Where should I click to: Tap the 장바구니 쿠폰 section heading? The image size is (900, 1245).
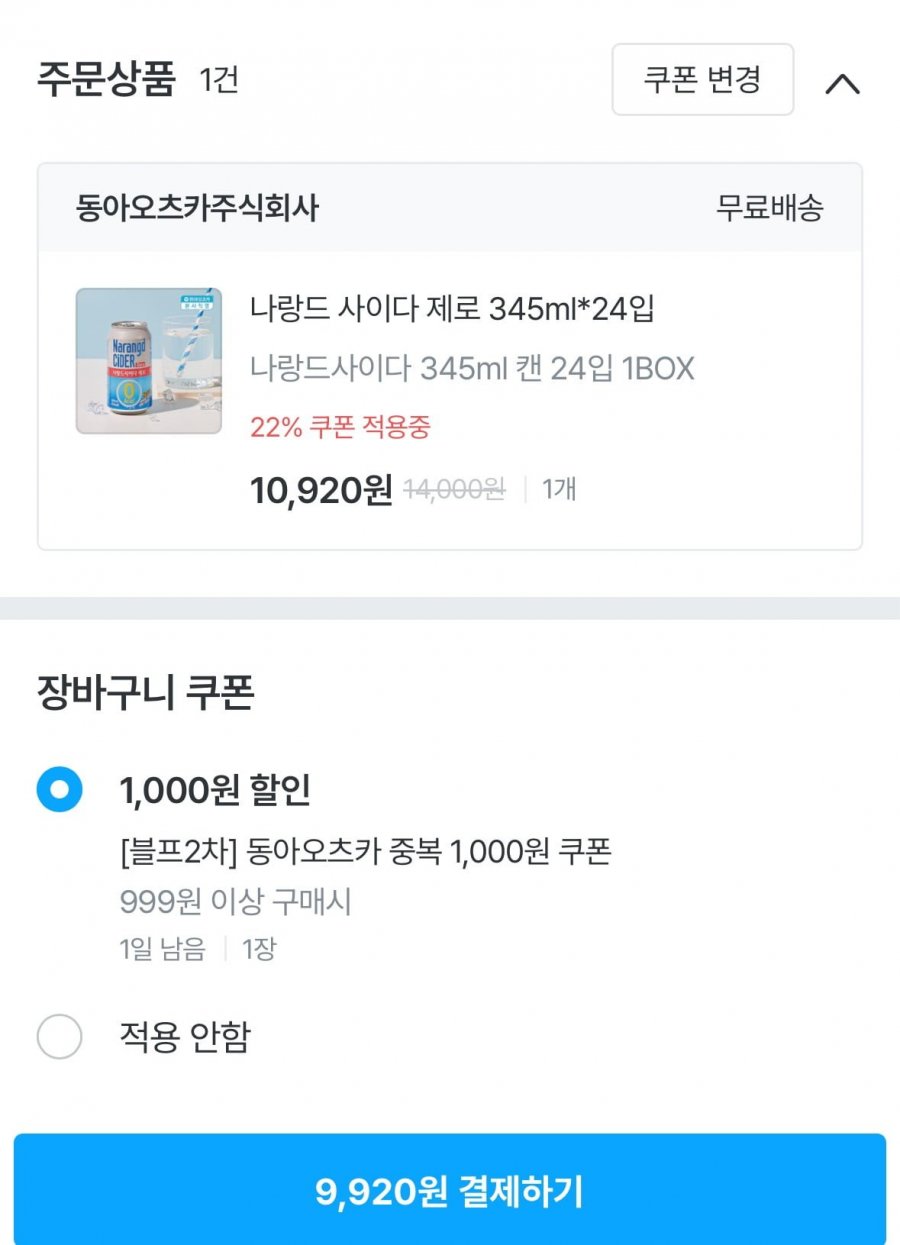(145, 692)
